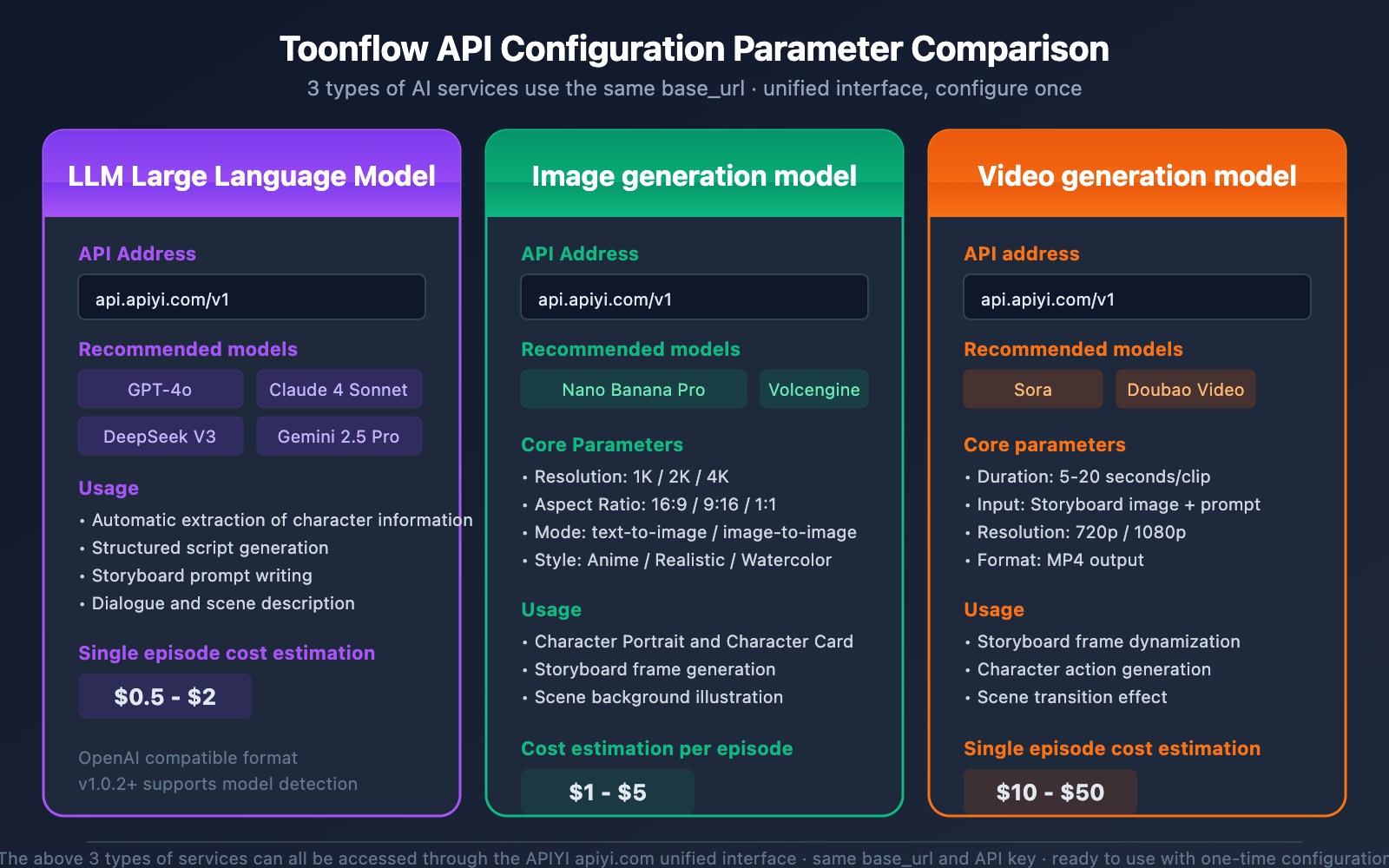Select the $10 - $50 video cost badge
The image size is (1389, 868).
tap(1050, 791)
